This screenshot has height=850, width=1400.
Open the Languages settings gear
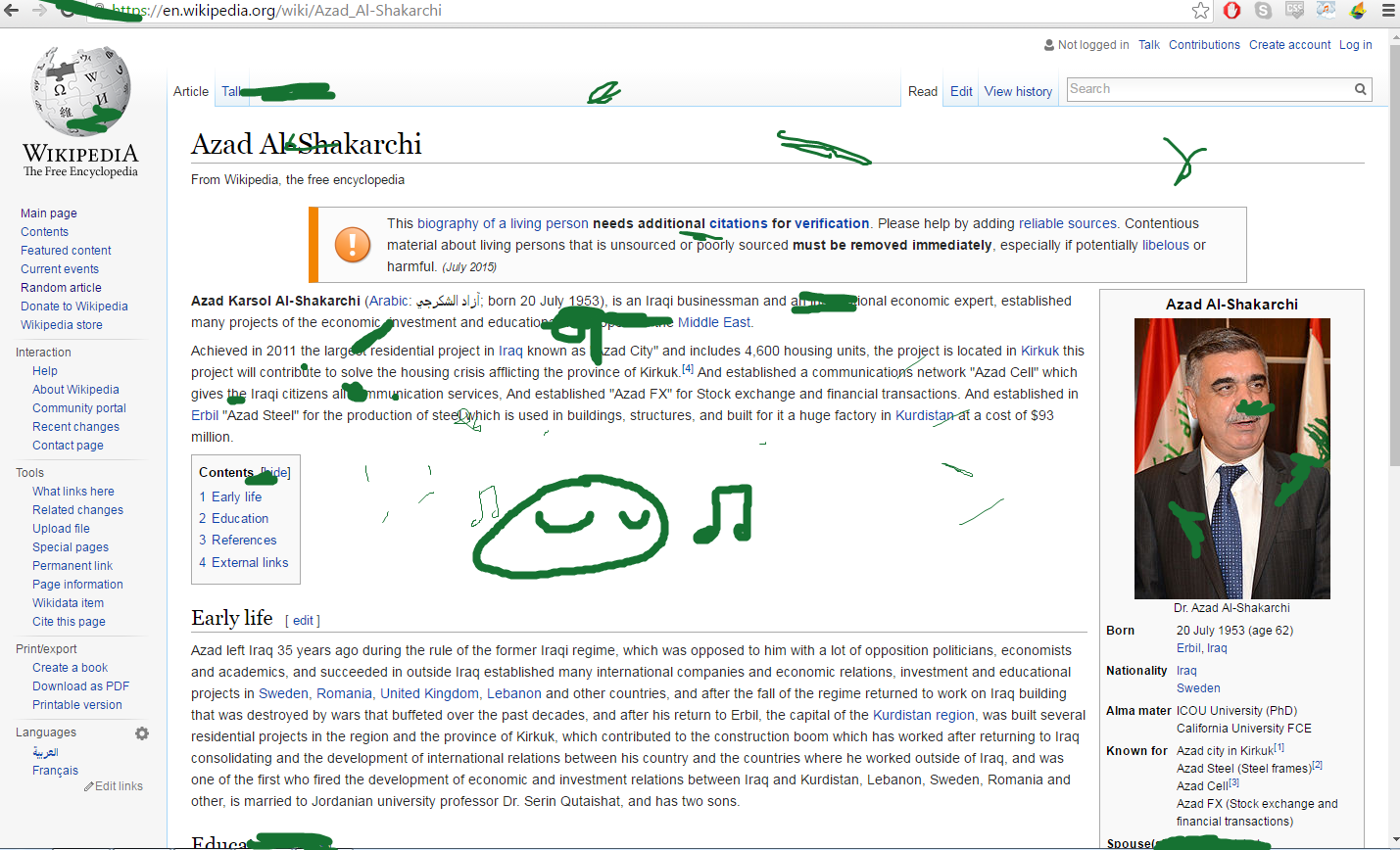tap(142, 732)
